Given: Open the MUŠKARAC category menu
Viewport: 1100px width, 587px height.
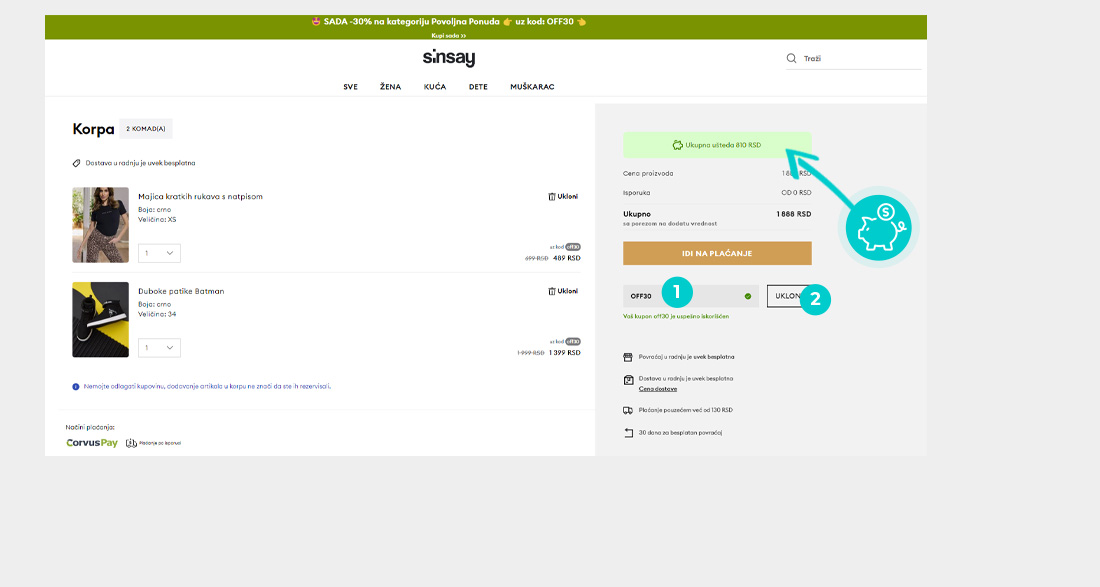Looking at the screenshot, I should coord(532,87).
